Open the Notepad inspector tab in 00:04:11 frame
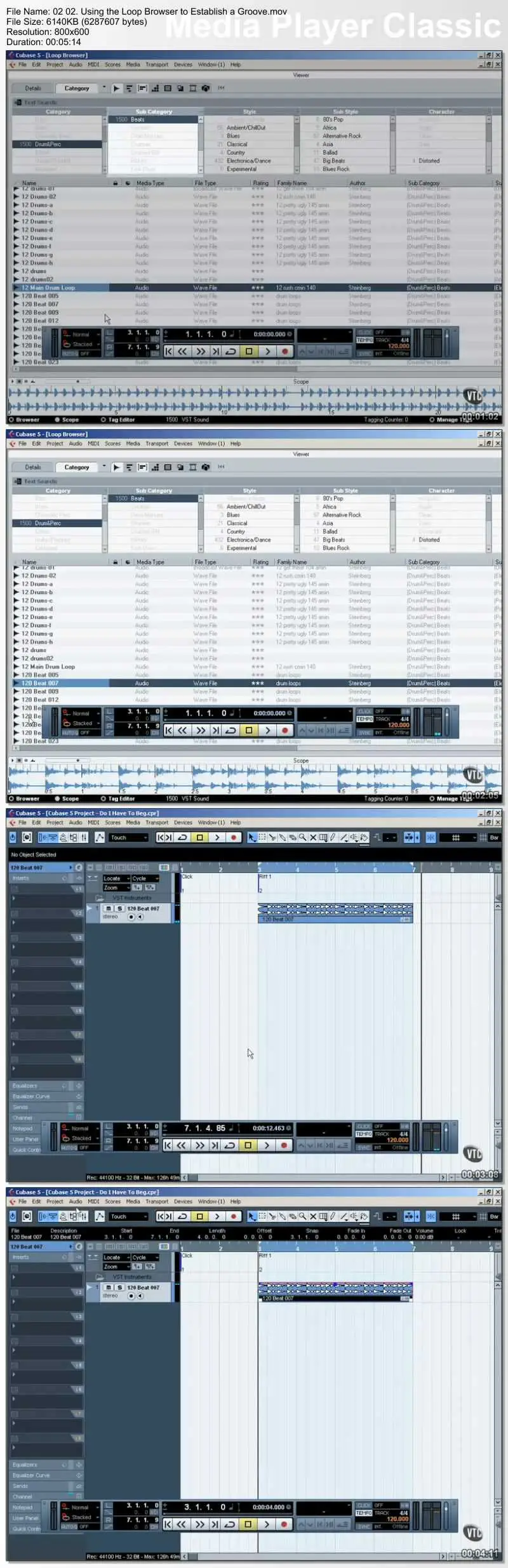This screenshot has width=508, height=1568. tap(24, 1508)
